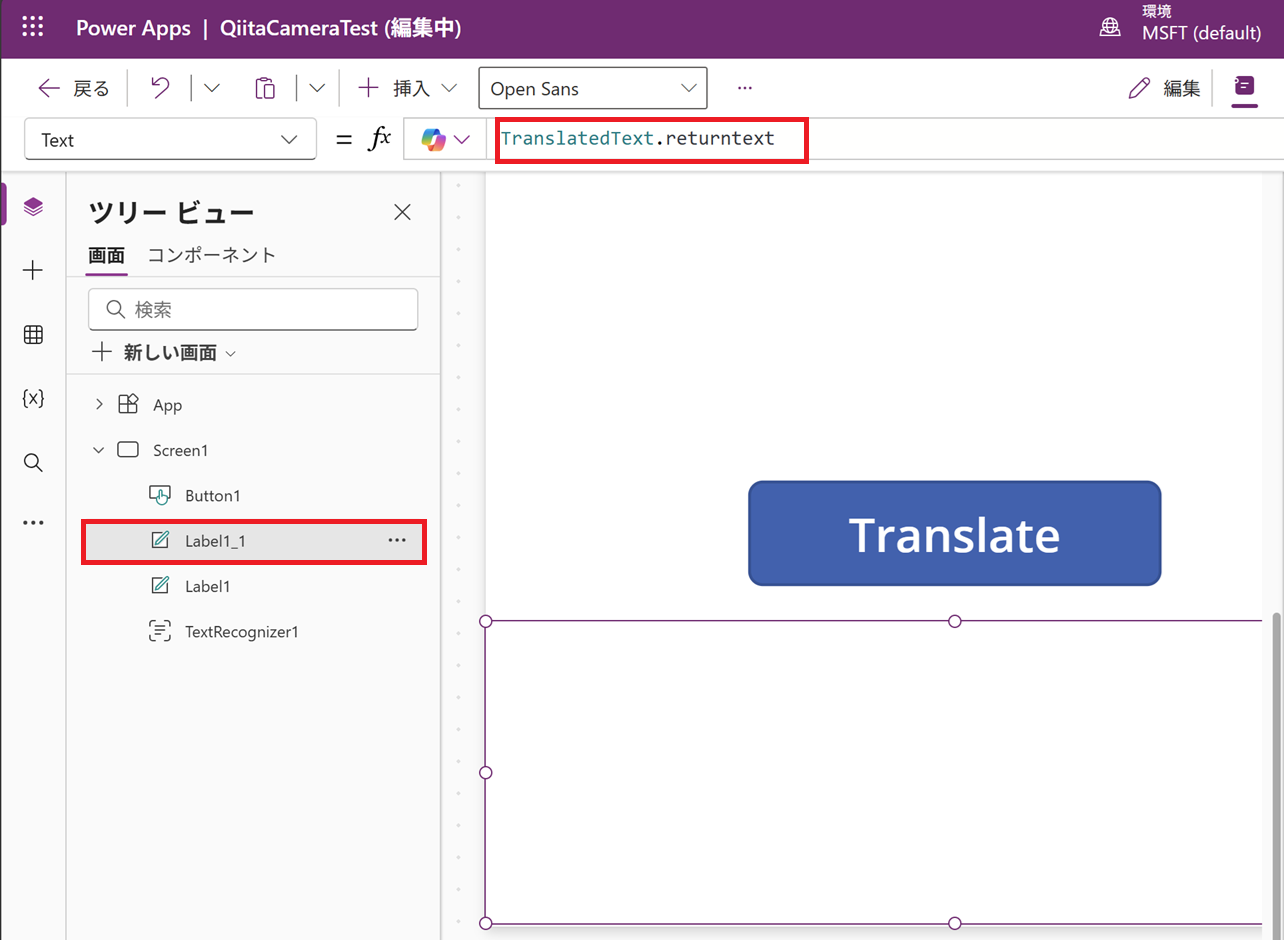Close the ツリー ビュー panel
The width and height of the screenshot is (1284, 940).
[x=402, y=211]
